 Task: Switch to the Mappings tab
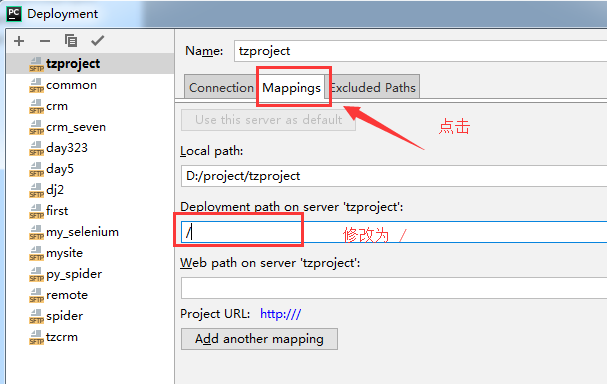pyautogui.click(x=291, y=87)
